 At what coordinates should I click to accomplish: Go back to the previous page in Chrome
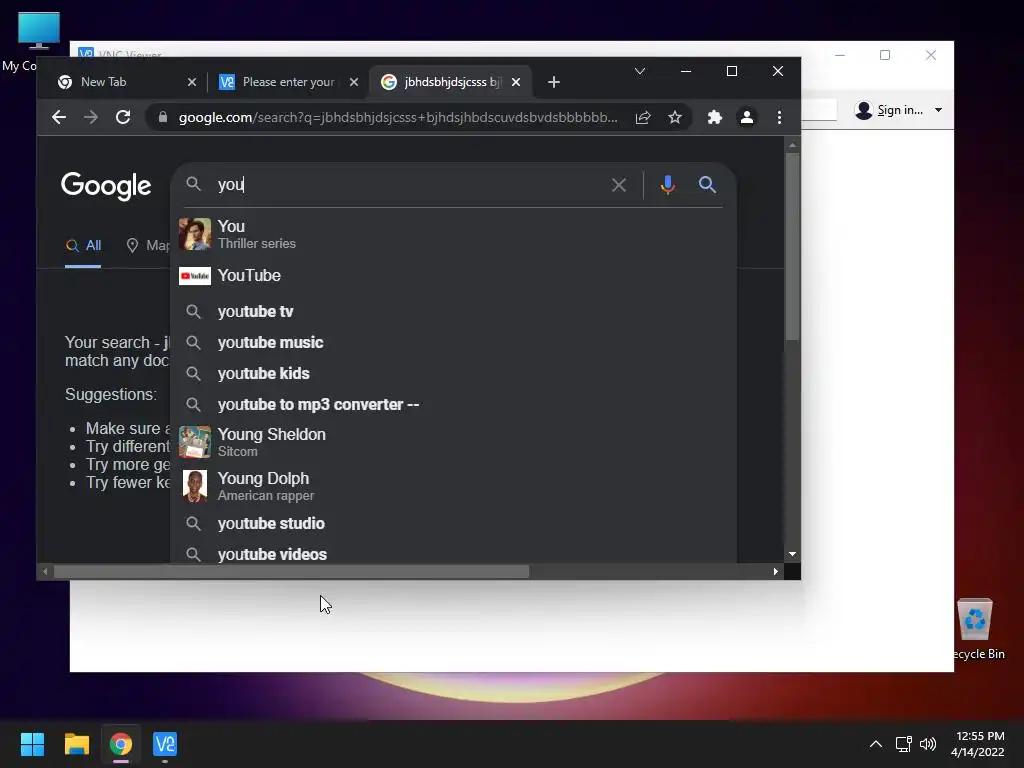pos(59,118)
